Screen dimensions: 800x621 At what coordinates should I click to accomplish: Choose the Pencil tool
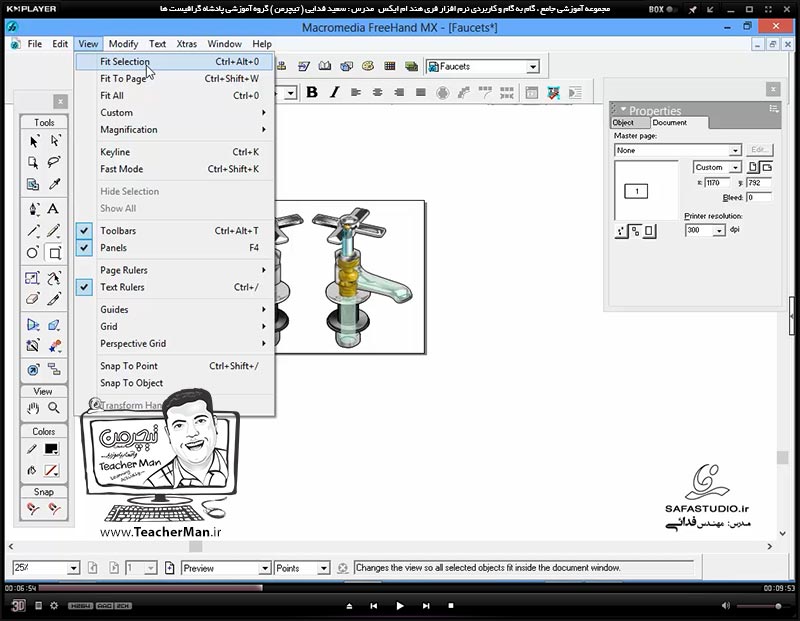pos(54,231)
